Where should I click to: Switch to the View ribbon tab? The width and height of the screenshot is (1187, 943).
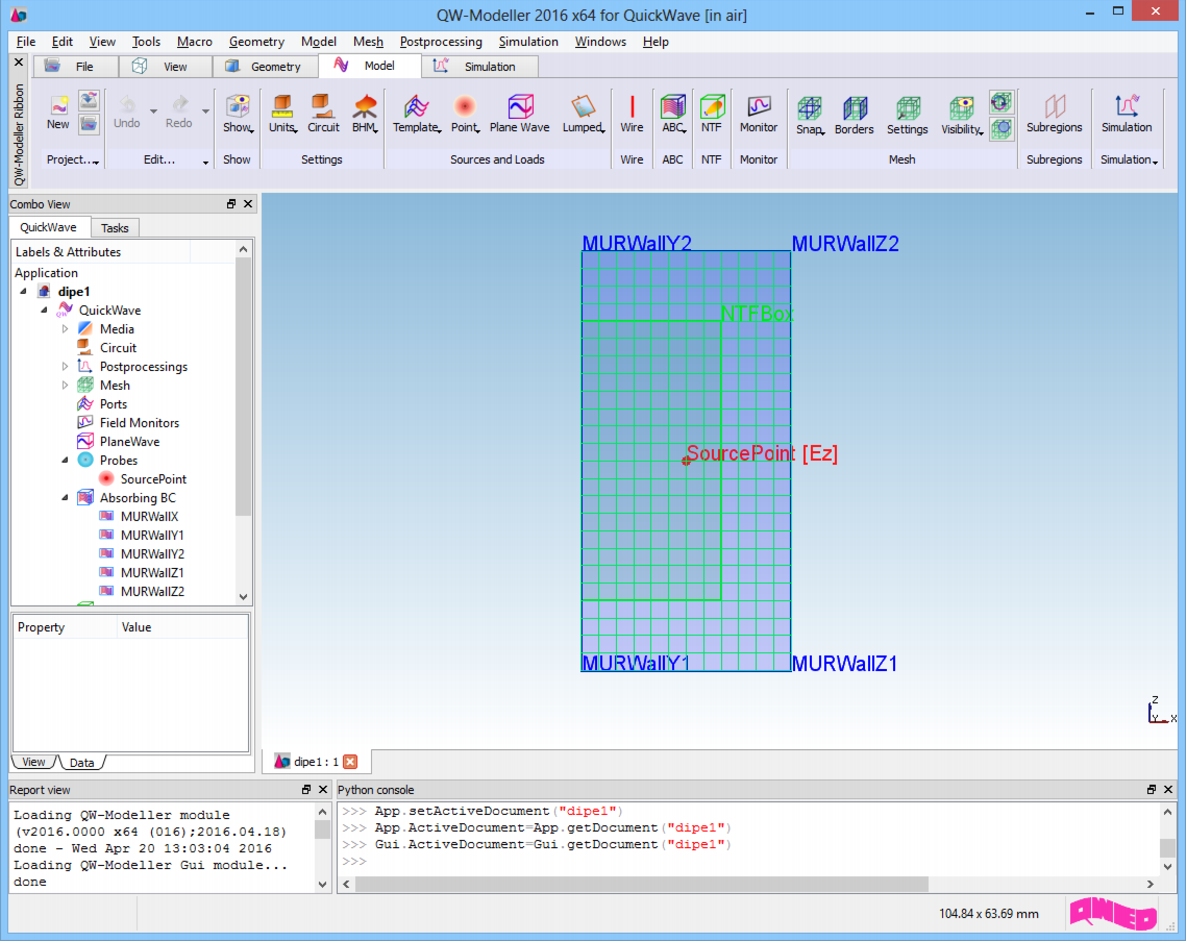[165, 67]
